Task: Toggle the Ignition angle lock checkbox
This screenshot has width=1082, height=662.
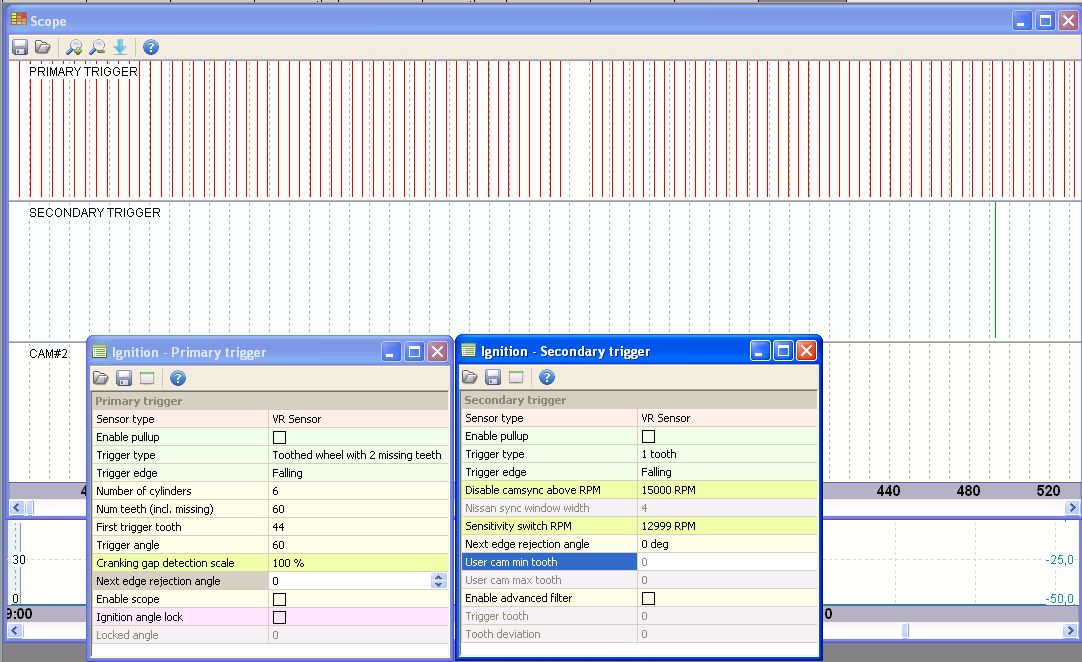Action: [x=280, y=617]
